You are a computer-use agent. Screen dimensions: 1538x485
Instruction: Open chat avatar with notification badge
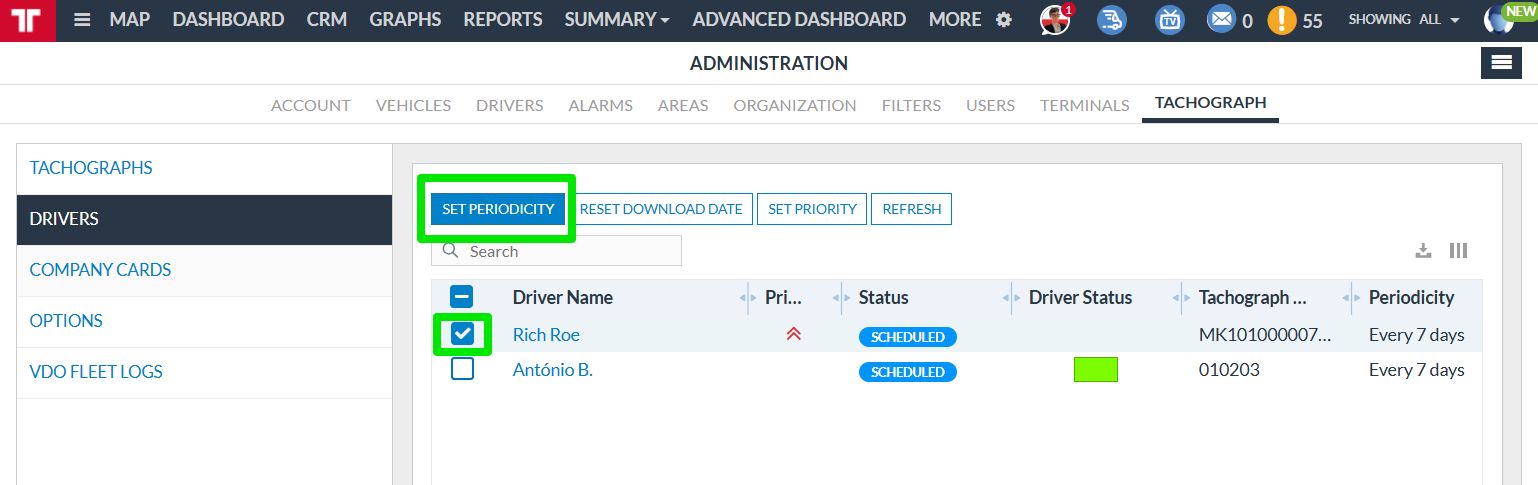[1056, 19]
